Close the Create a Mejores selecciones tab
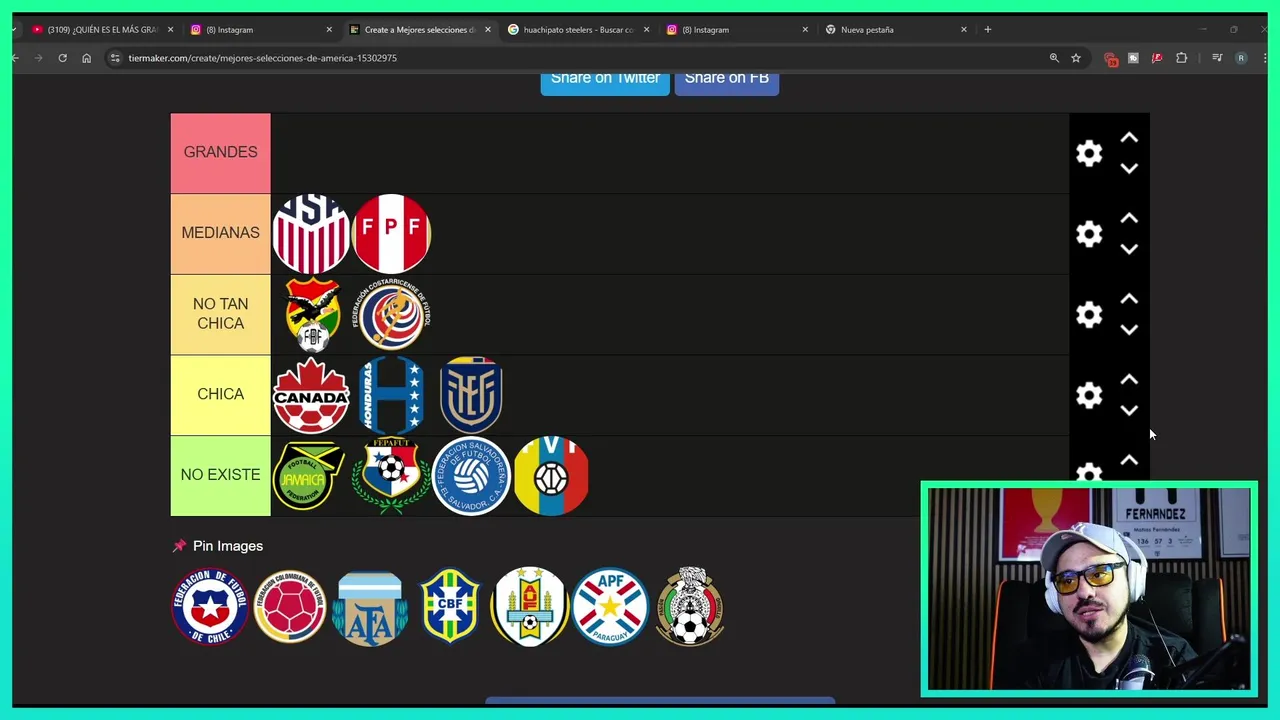This screenshot has width=1280, height=720. pyautogui.click(x=488, y=30)
